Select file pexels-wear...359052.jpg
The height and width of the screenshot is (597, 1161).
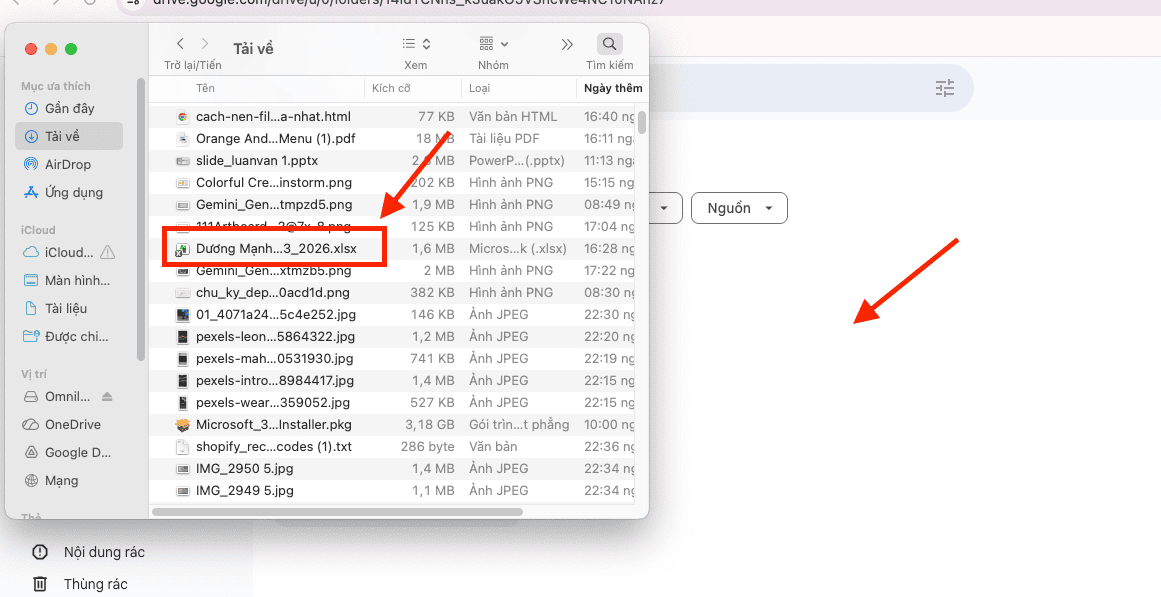pyautogui.click(x=272, y=403)
